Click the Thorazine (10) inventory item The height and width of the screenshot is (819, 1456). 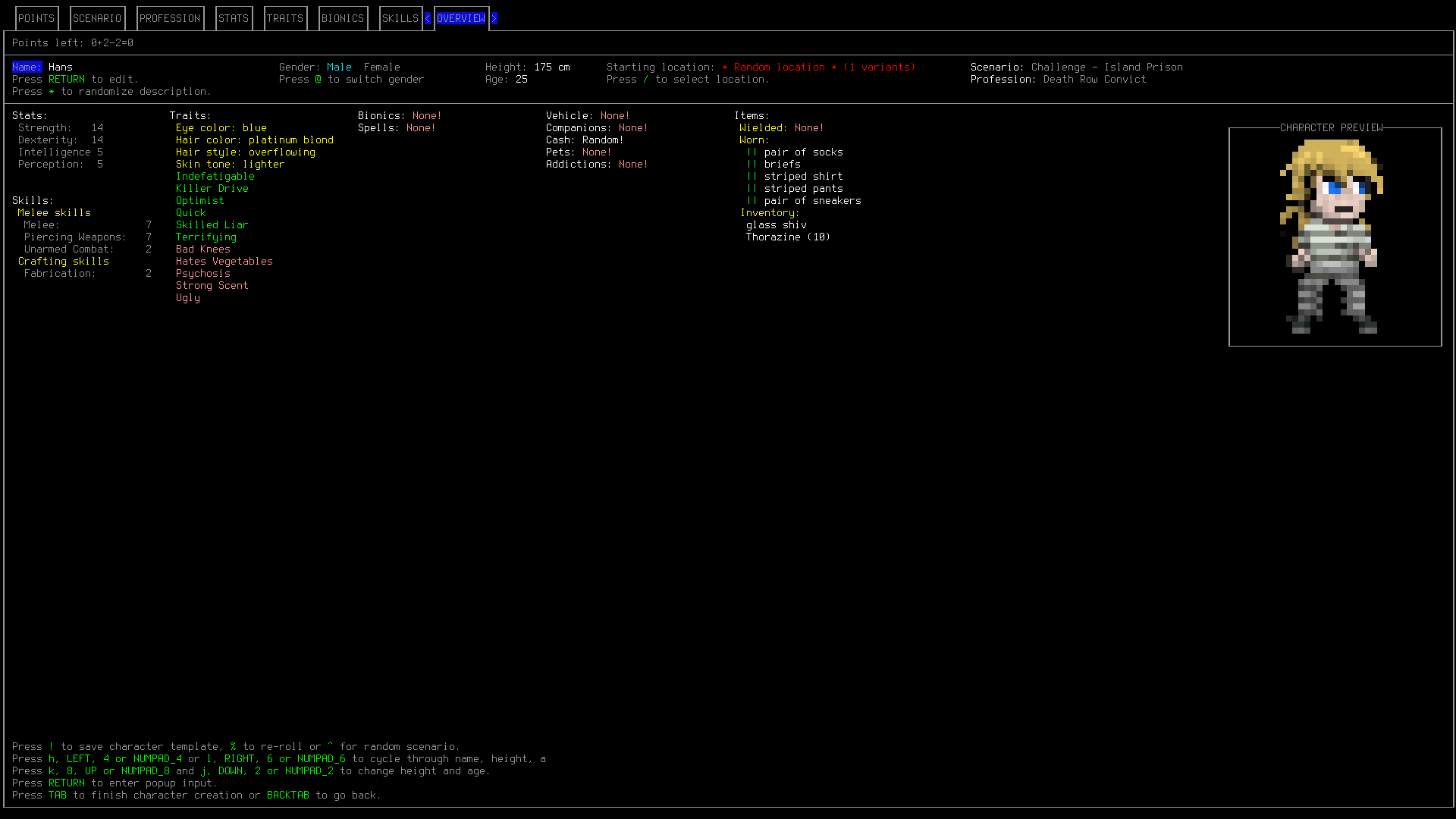[789, 237]
